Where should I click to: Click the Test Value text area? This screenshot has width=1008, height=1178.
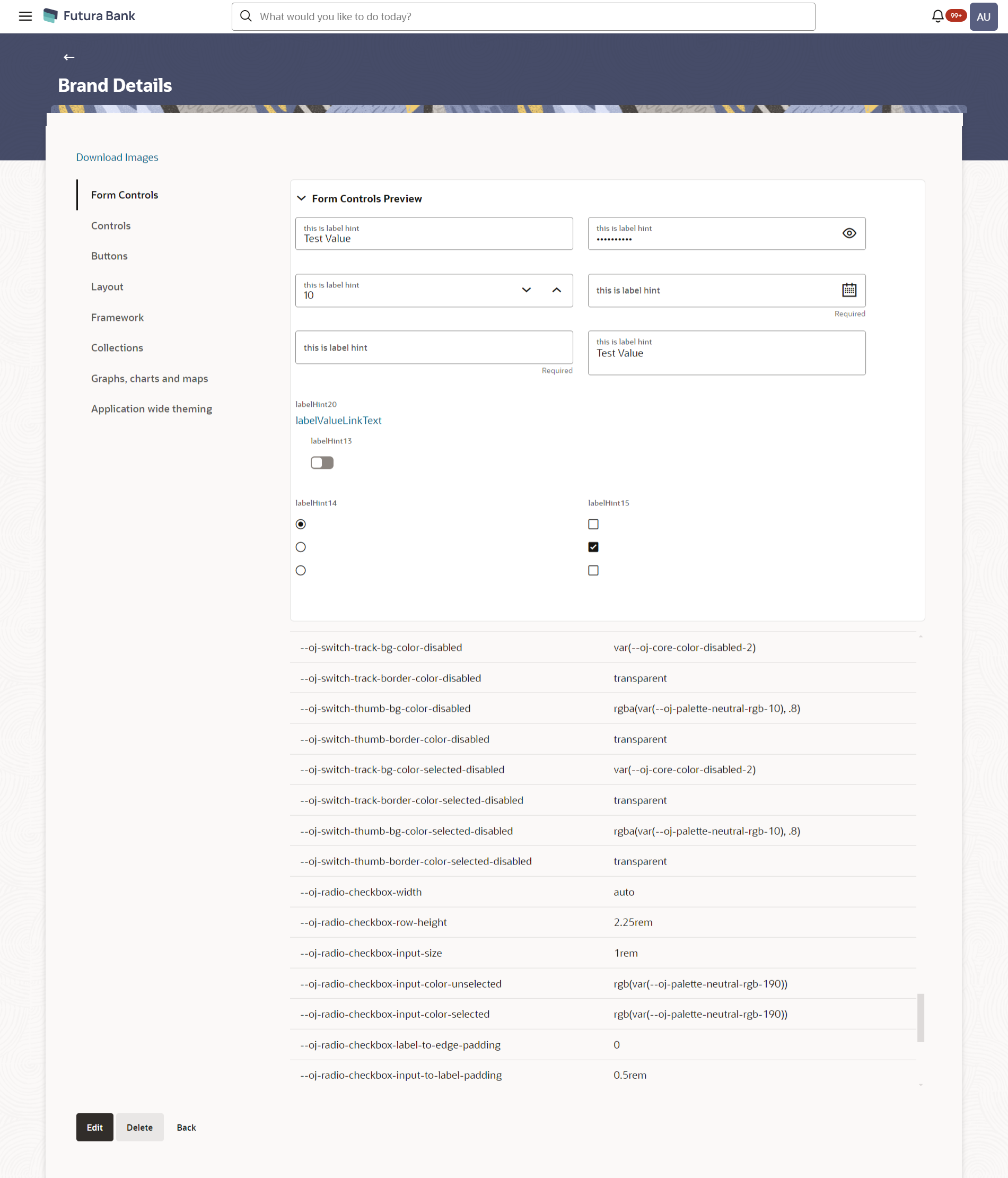click(x=726, y=353)
